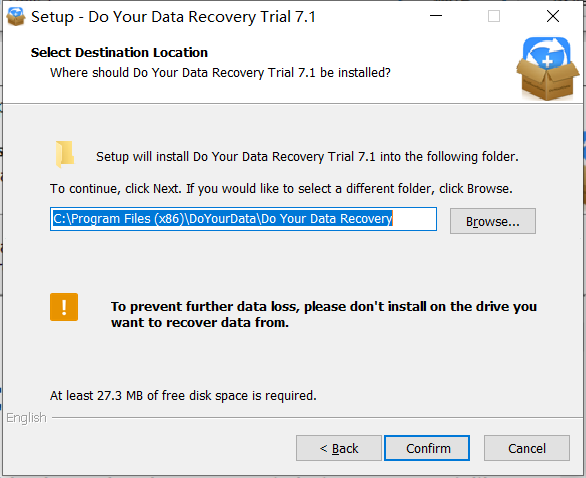Screen dimensions: 586x478
Task: Confirm the destination folder
Action: coord(427,448)
